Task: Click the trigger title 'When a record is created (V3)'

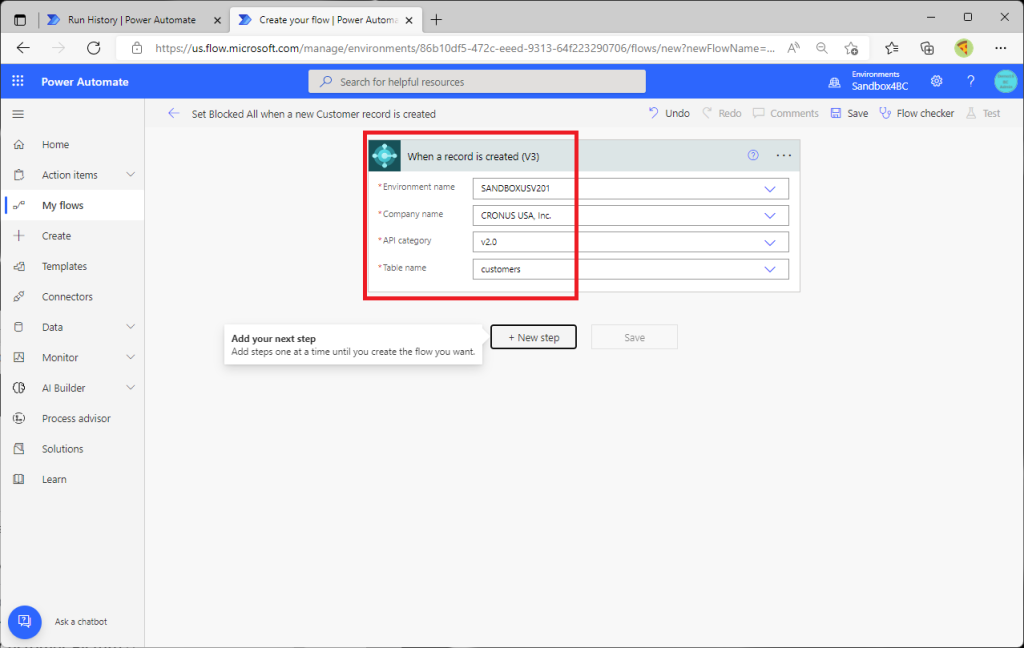Action: click(473, 156)
